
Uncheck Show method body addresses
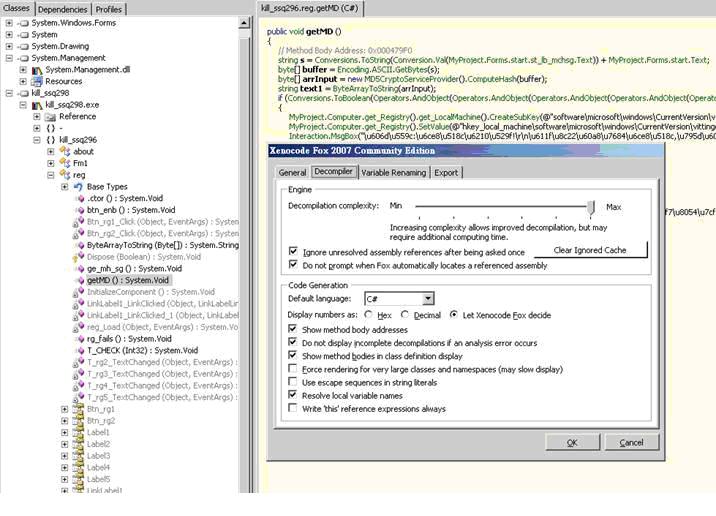[x=293, y=329]
